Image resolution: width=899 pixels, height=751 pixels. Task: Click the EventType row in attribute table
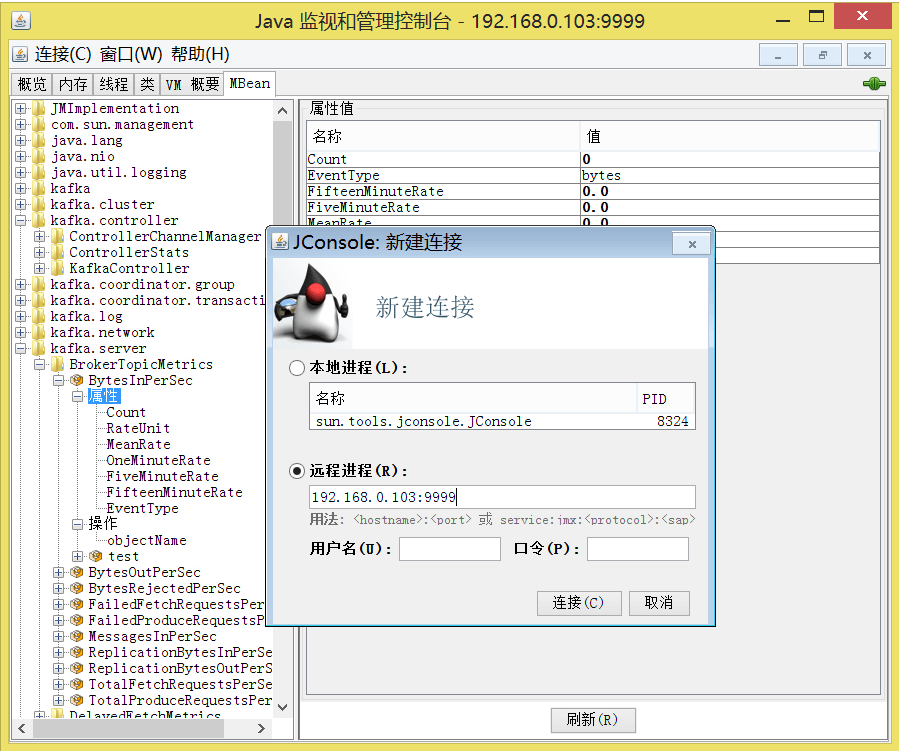click(x=593, y=175)
